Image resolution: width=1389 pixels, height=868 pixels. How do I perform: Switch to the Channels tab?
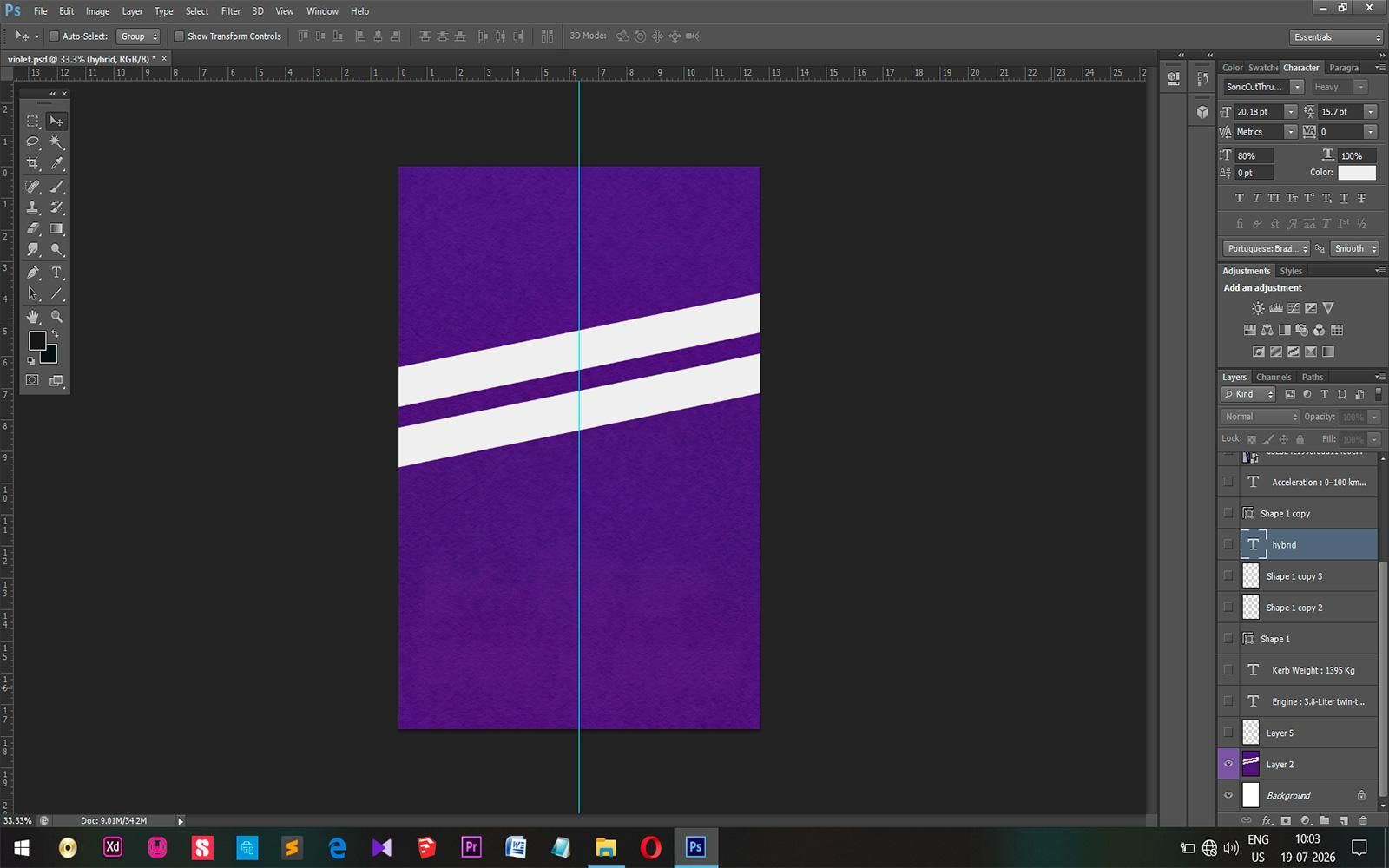[1274, 377]
